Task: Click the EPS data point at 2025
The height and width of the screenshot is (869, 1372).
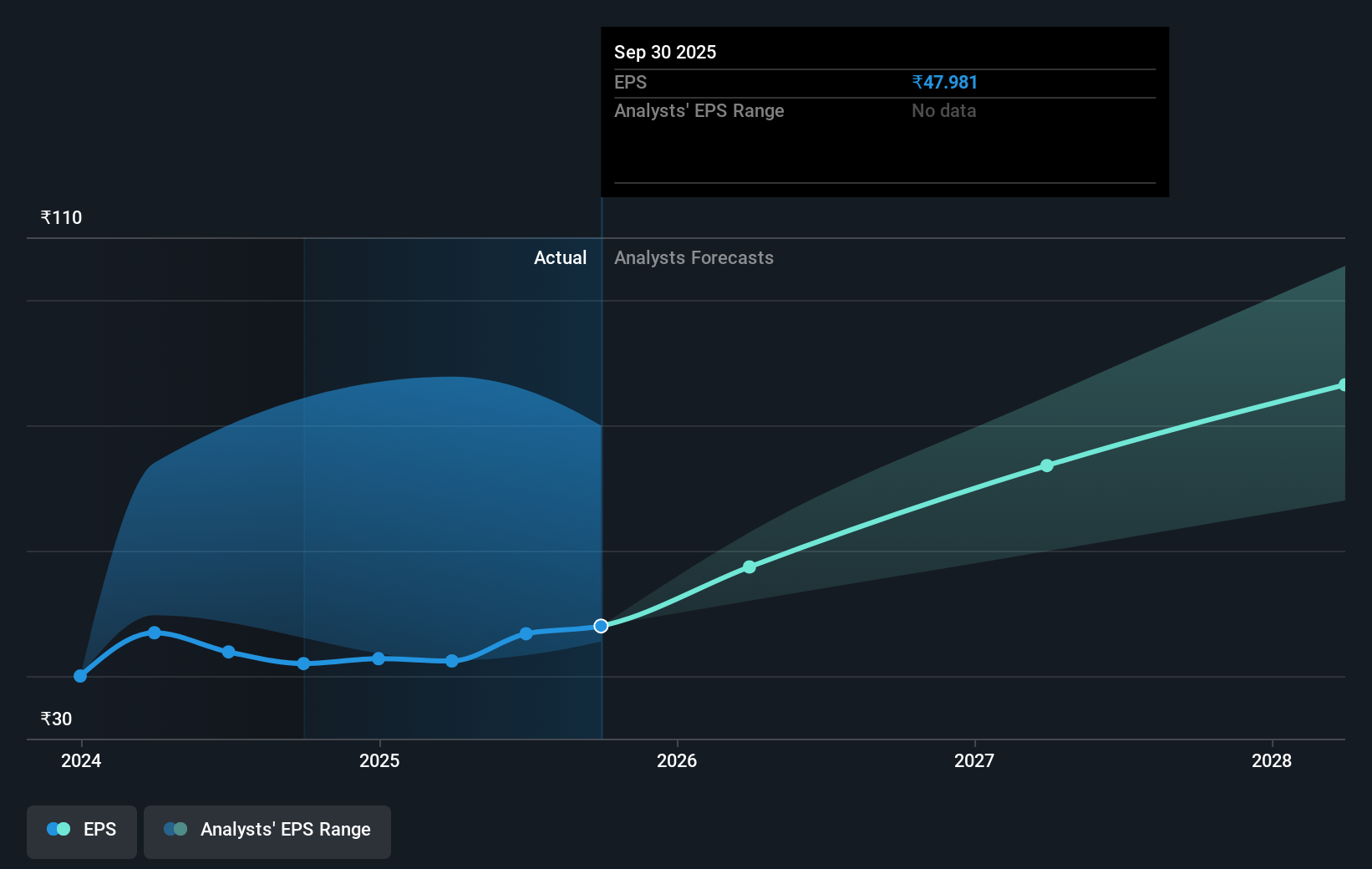Action: [379, 658]
